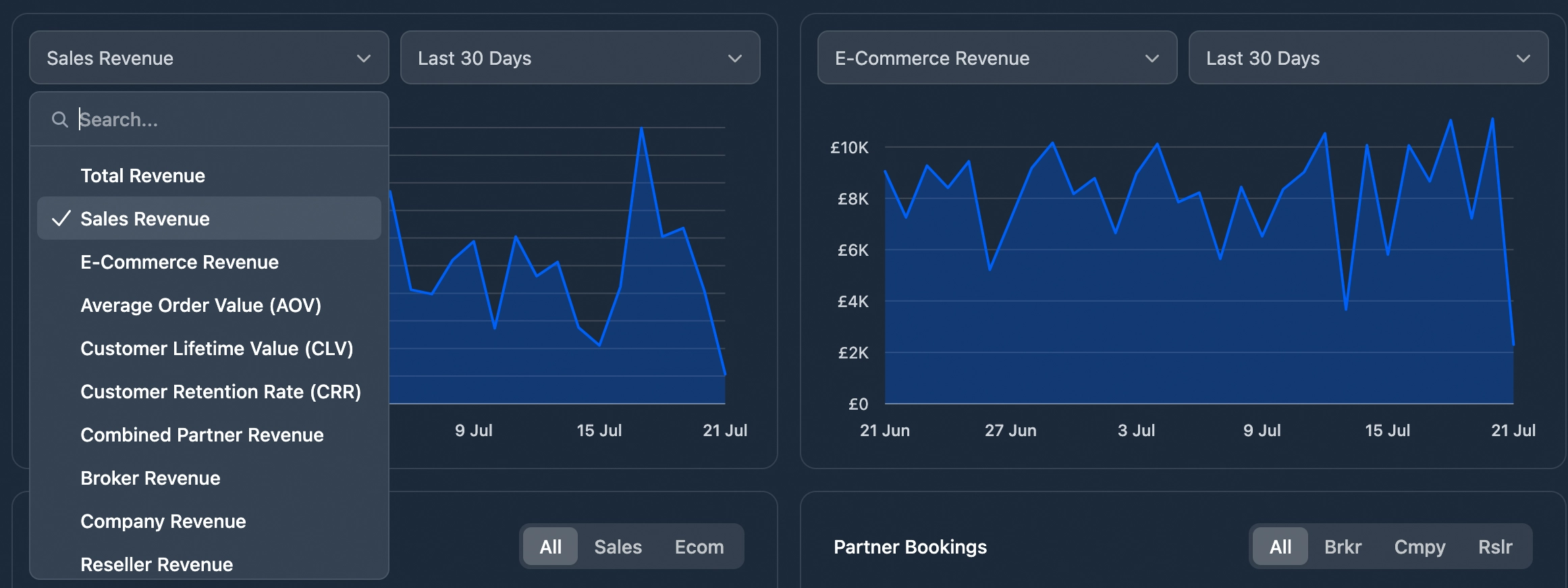The height and width of the screenshot is (588, 1568).
Task: Choose E-Commerce Revenue in the dropdown list
Action: (180, 262)
